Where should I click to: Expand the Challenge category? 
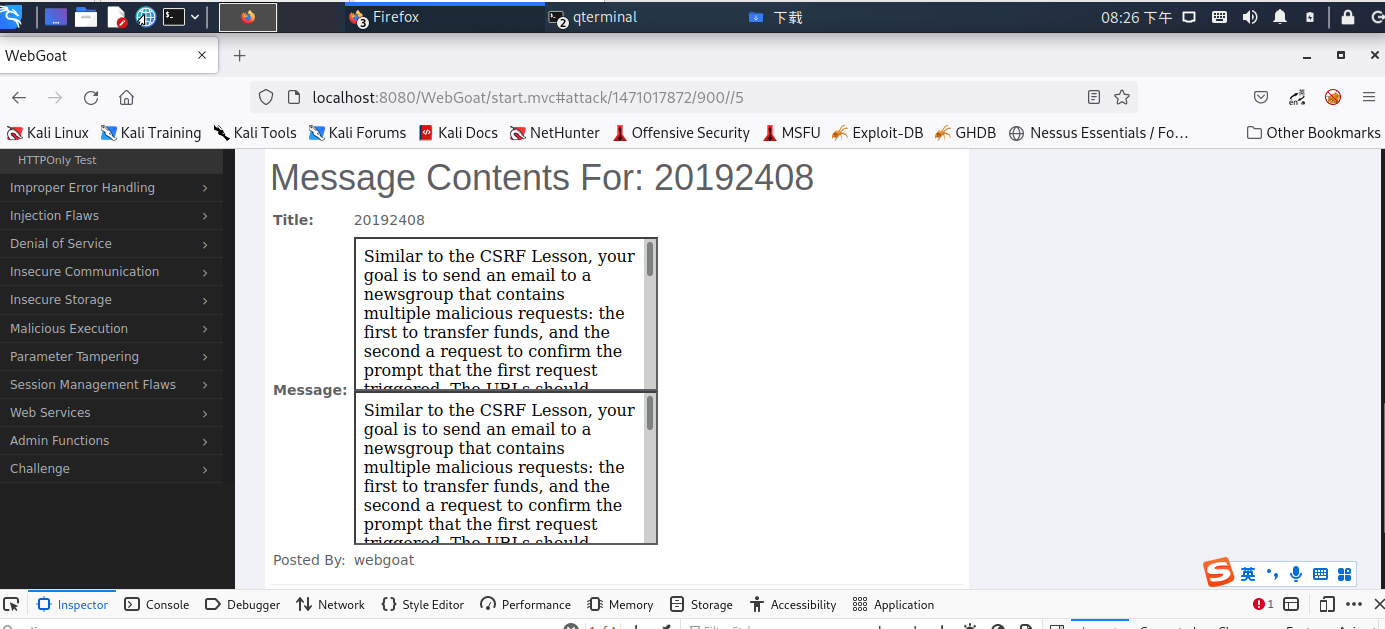(111, 469)
